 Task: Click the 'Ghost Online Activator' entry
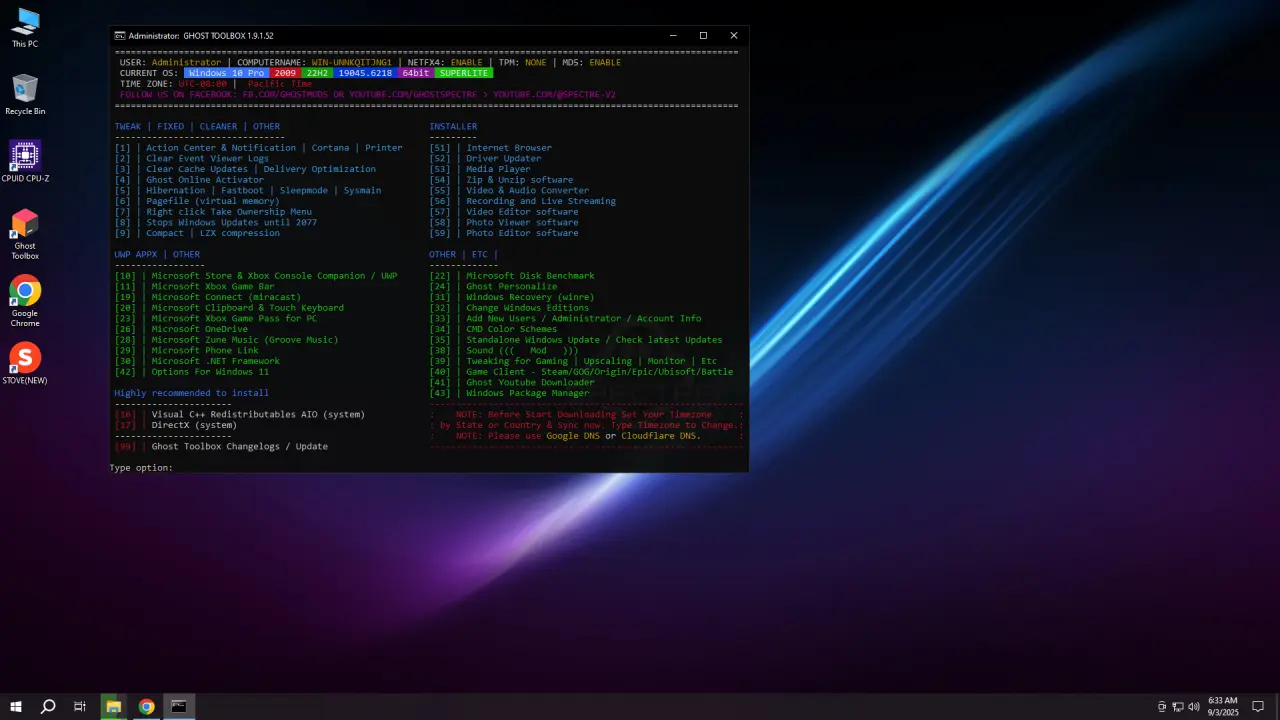(x=189, y=180)
